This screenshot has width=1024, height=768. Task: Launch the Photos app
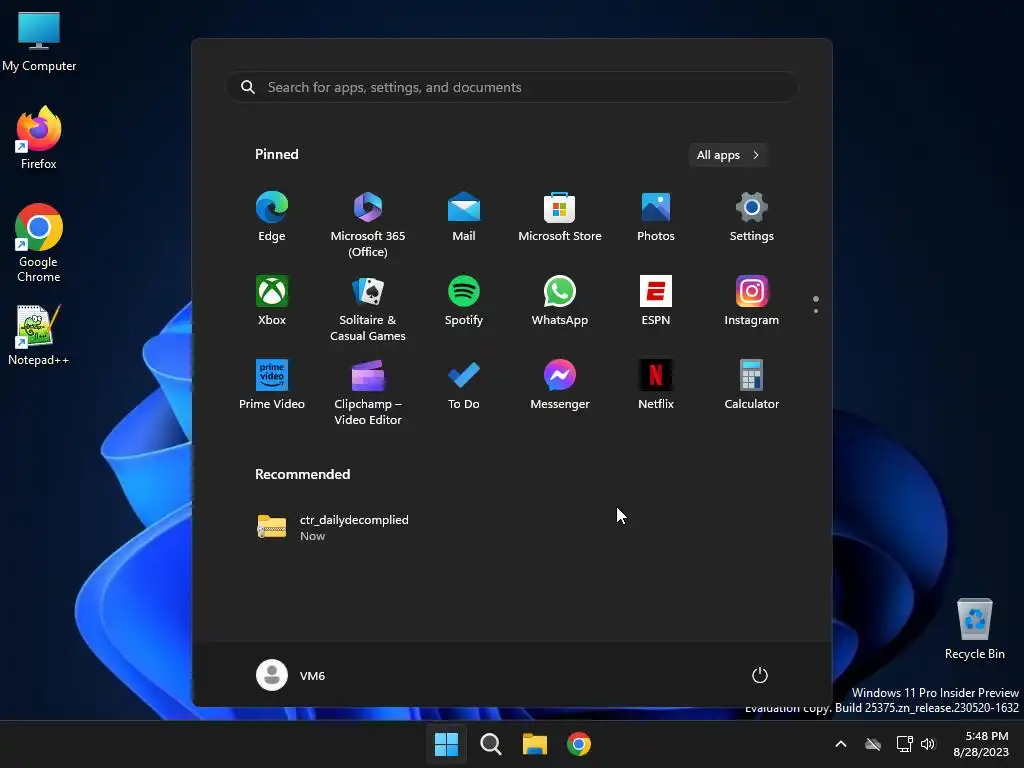tap(656, 217)
